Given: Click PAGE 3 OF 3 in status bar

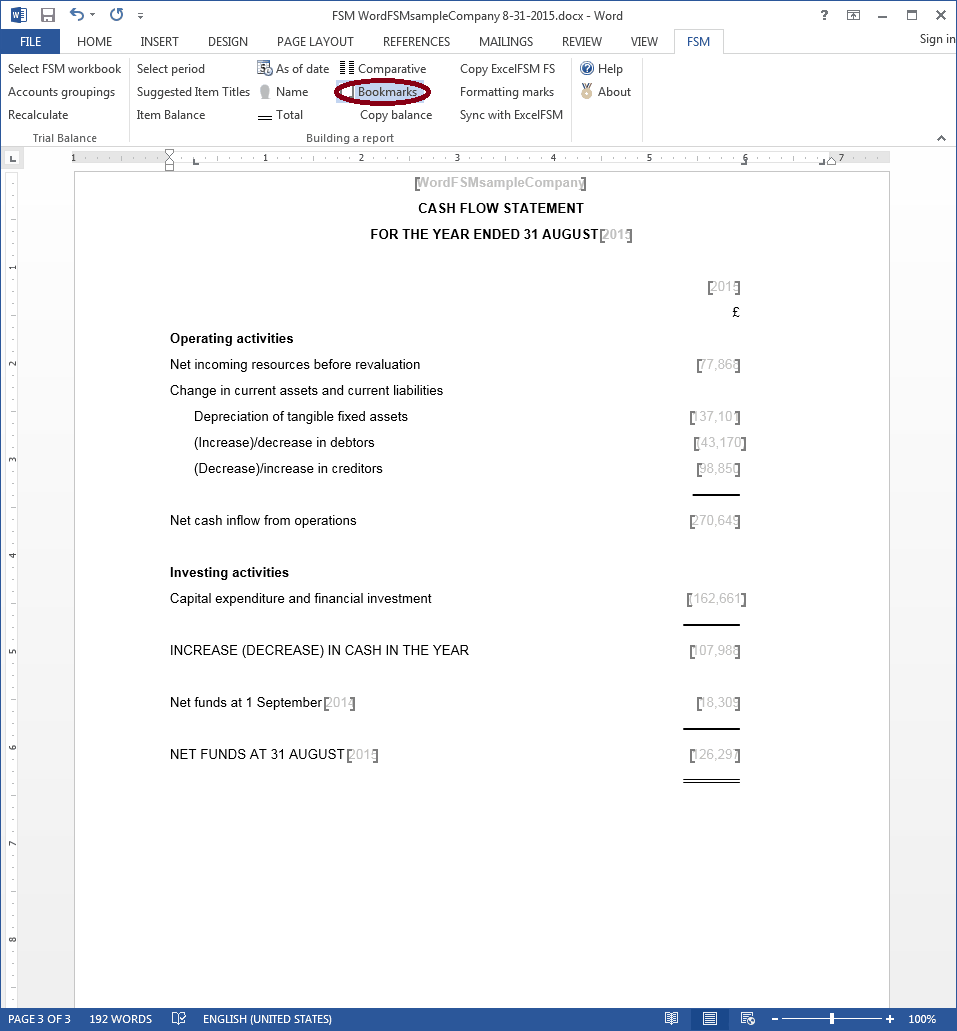Looking at the screenshot, I should tap(39, 1019).
